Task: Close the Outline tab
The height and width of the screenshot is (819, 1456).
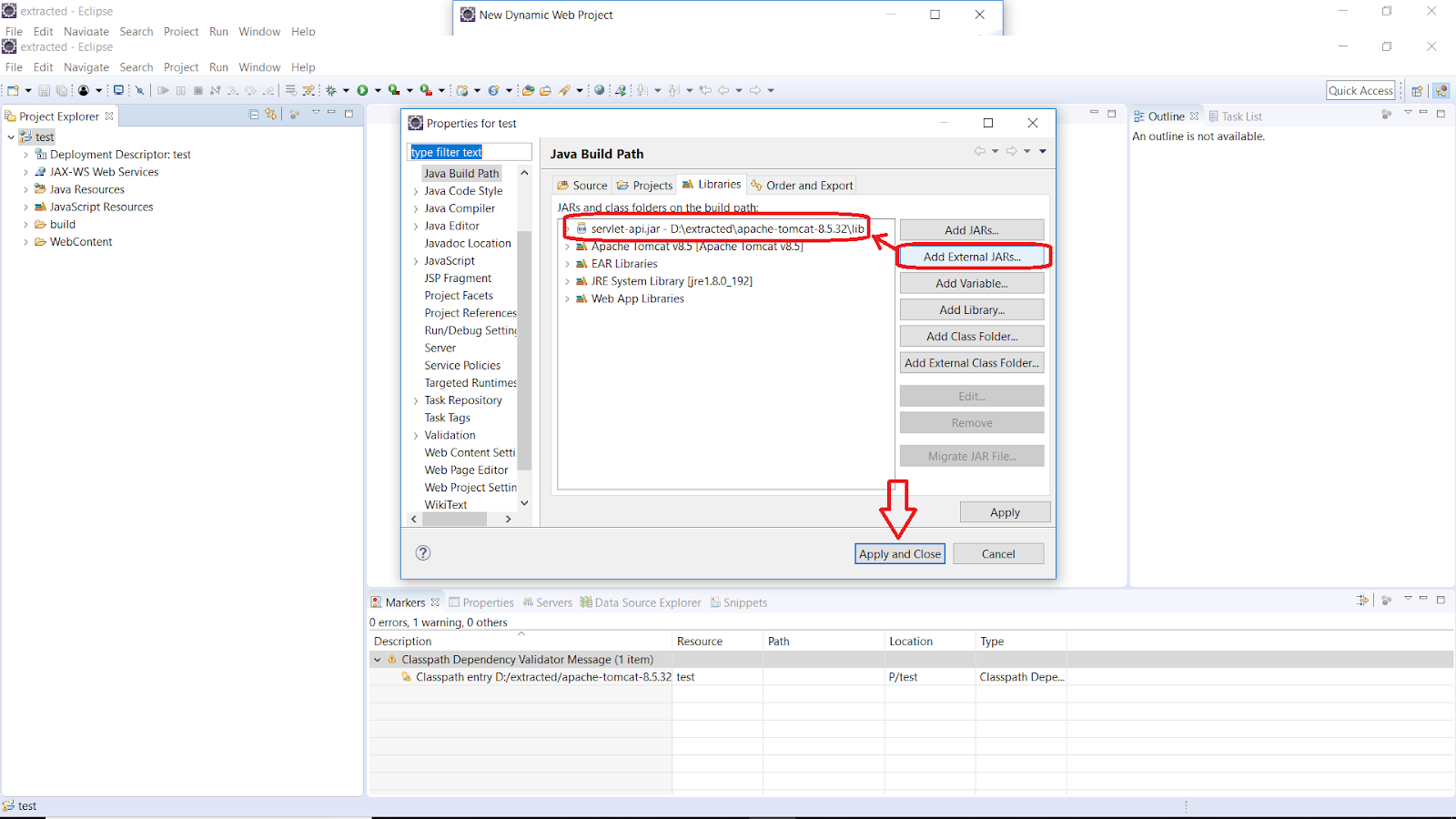Action: point(1195,116)
